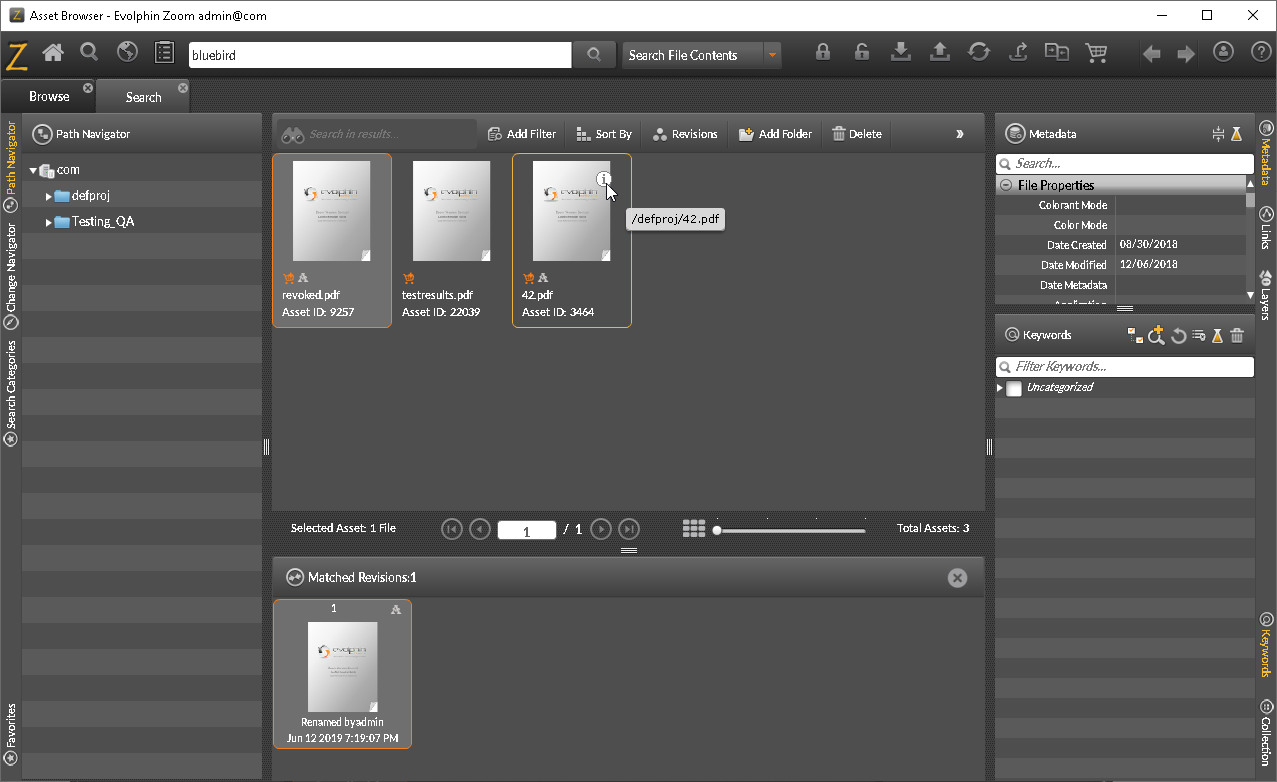Show more toolbar options double chevron
The image size is (1277, 782).
click(960, 134)
